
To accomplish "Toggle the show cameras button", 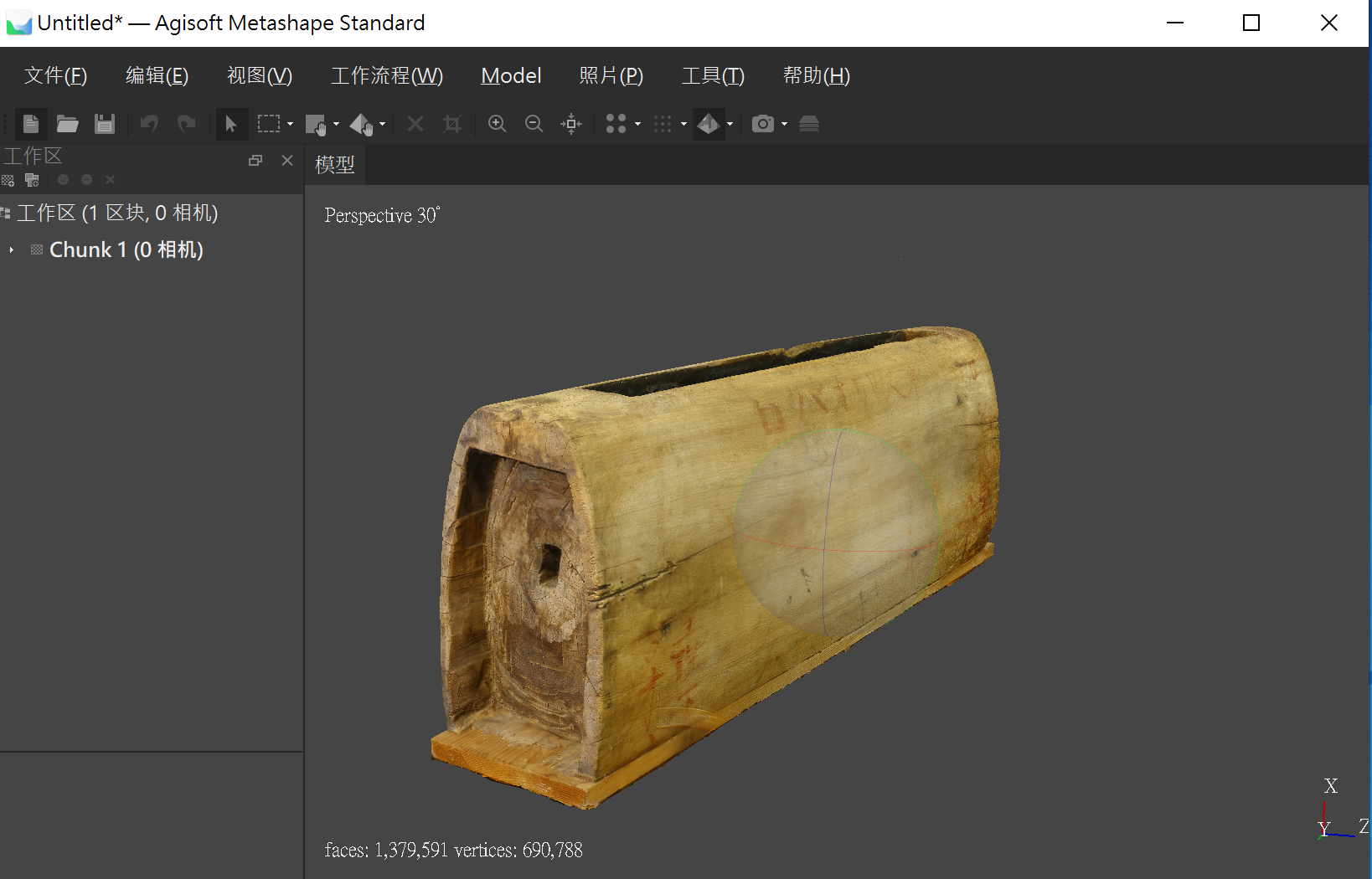I will (x=762, y=124).
